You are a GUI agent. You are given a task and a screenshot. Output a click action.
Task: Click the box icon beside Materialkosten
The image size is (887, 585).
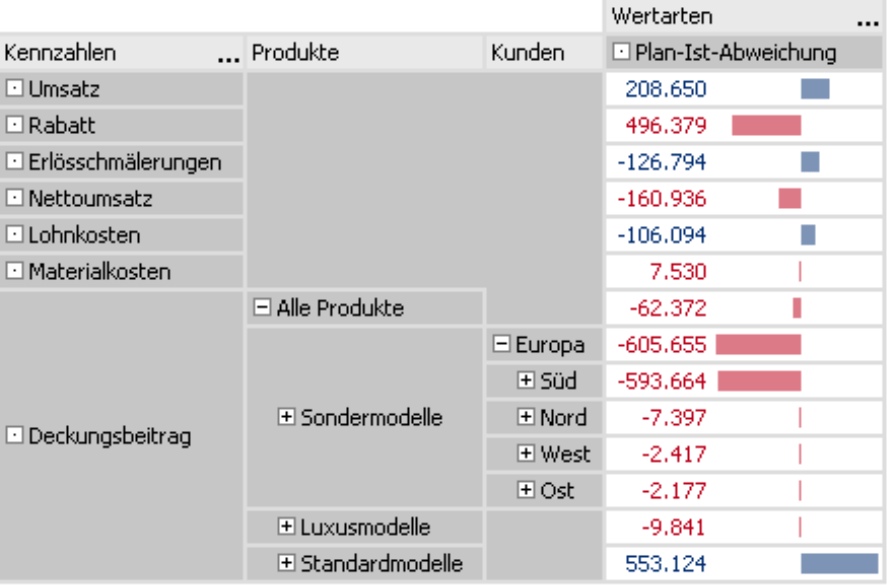click(x=14, y=271)
